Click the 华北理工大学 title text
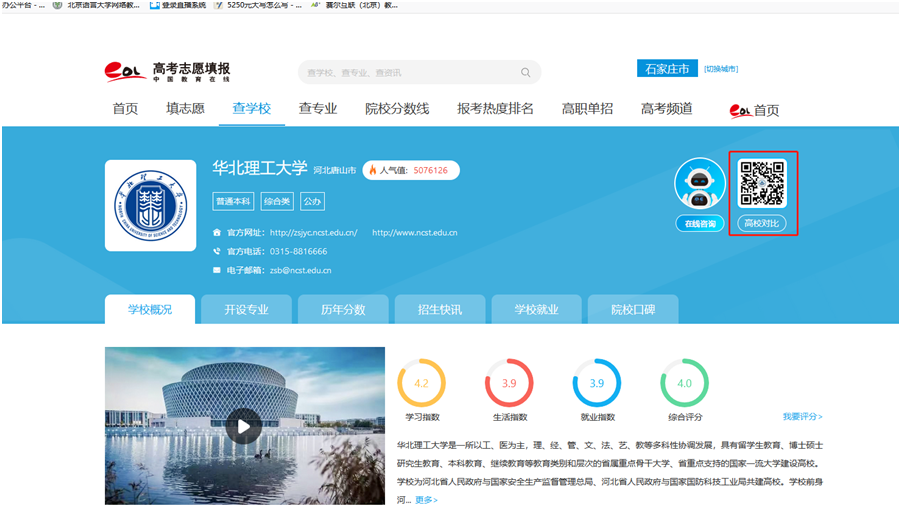 pyautogui.click(x=260, y=168)
